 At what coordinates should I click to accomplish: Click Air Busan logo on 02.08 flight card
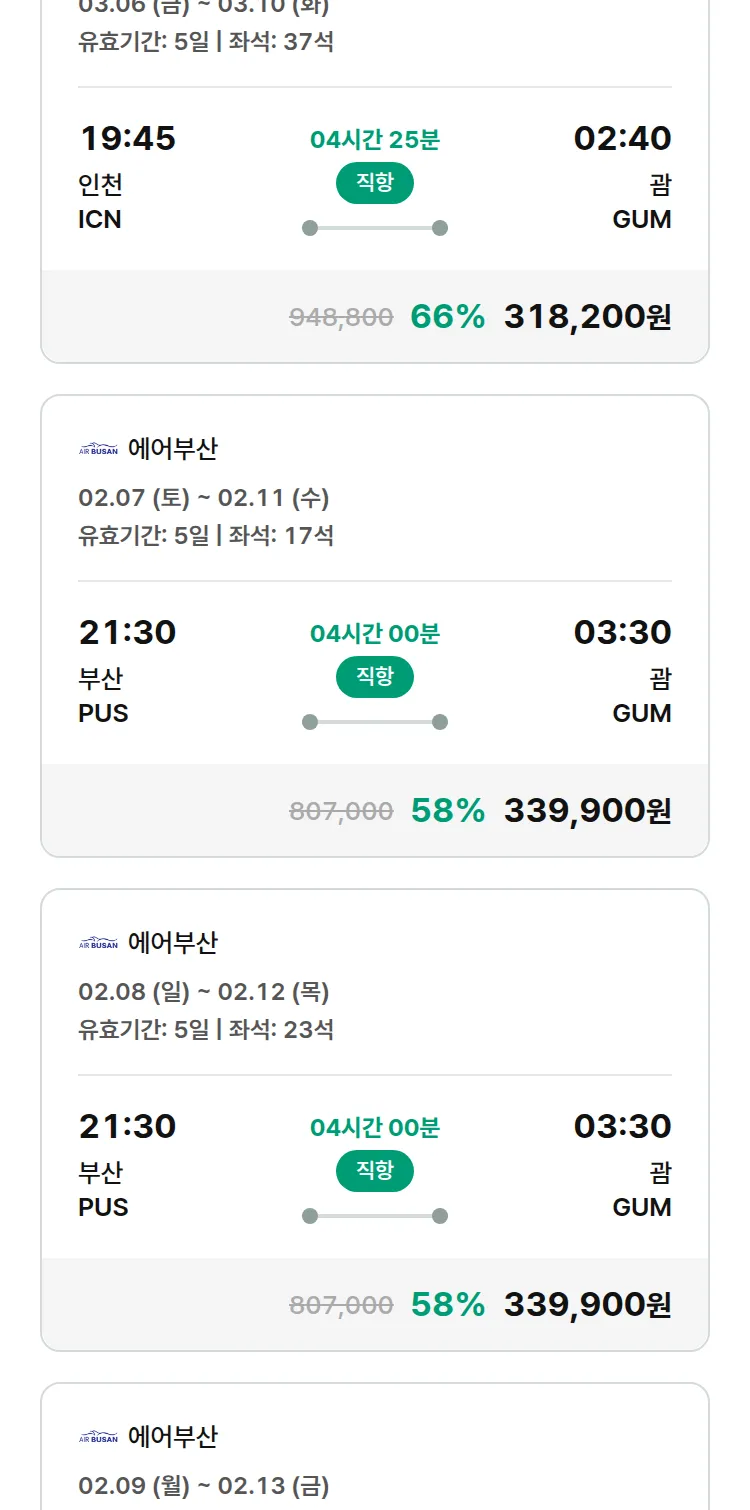(98, 944)
